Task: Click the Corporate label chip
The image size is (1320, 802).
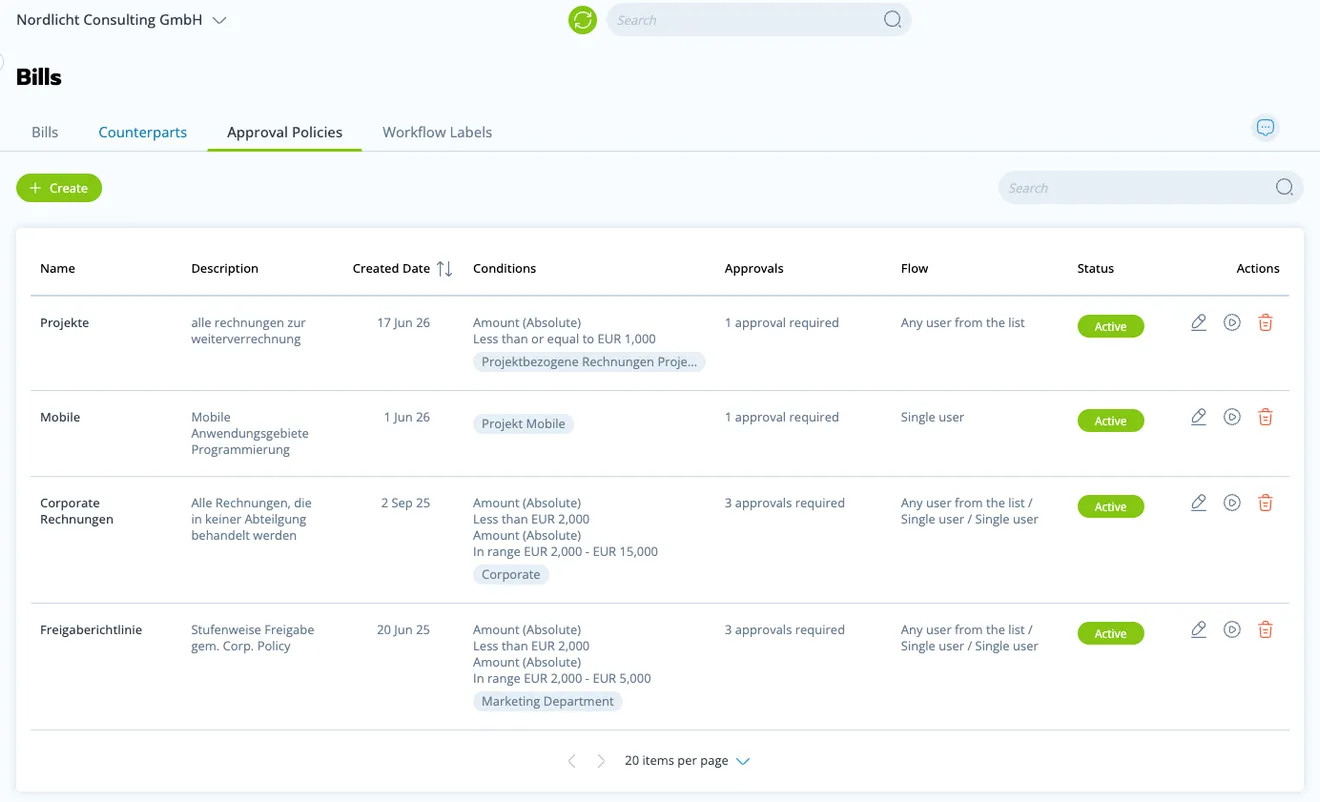Action: tap(511, 575)
